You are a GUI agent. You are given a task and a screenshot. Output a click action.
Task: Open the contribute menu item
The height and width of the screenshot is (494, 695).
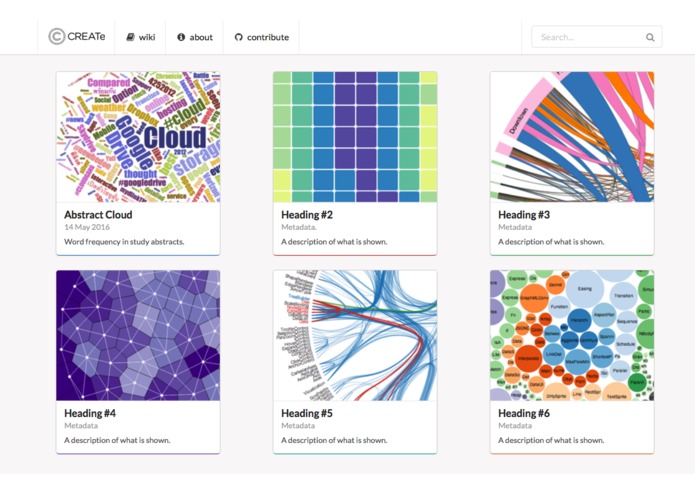point(261,37)
